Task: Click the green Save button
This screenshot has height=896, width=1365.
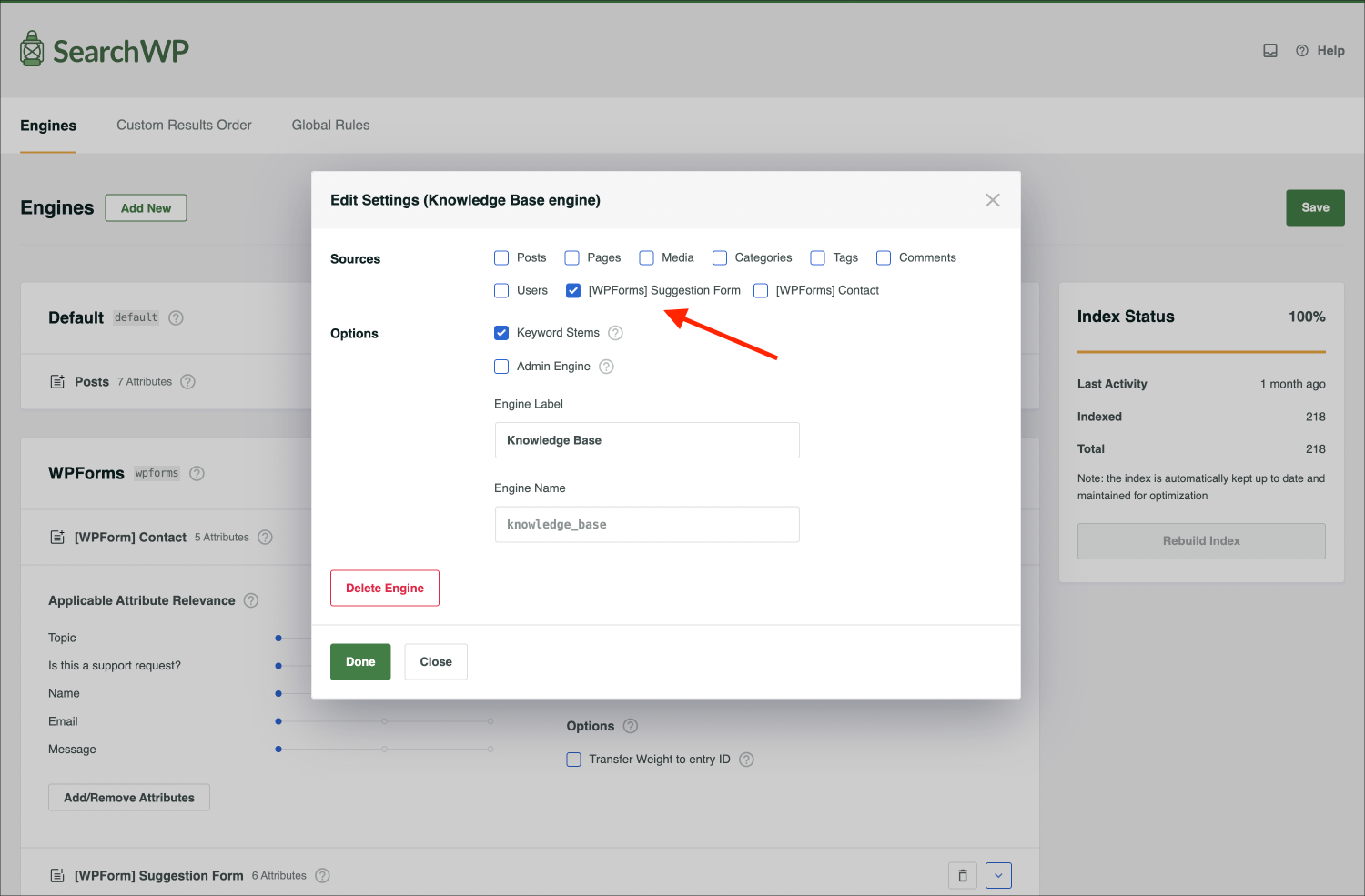Action: click(1315, 207)
